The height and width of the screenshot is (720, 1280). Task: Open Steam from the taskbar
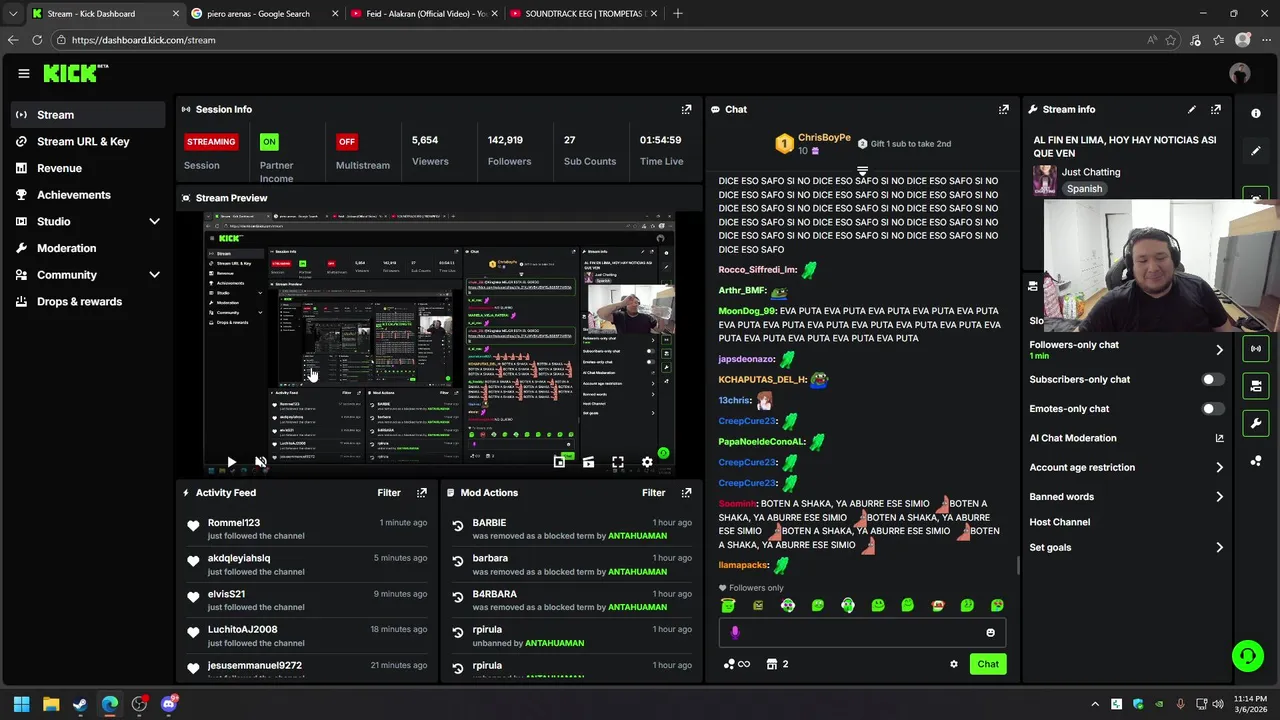coord(80,704)
